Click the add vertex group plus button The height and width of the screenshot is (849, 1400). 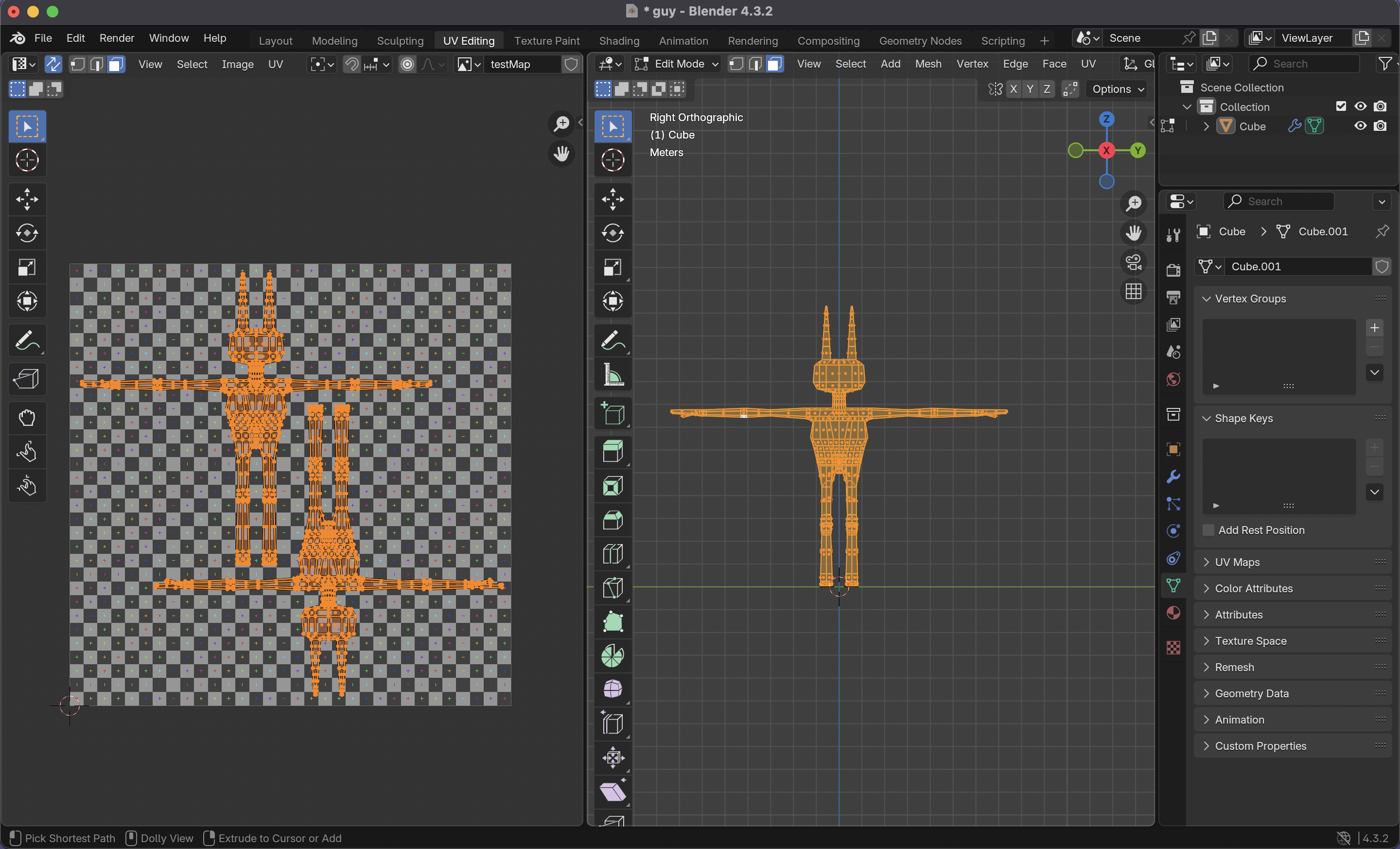[x=1374, y=328]
